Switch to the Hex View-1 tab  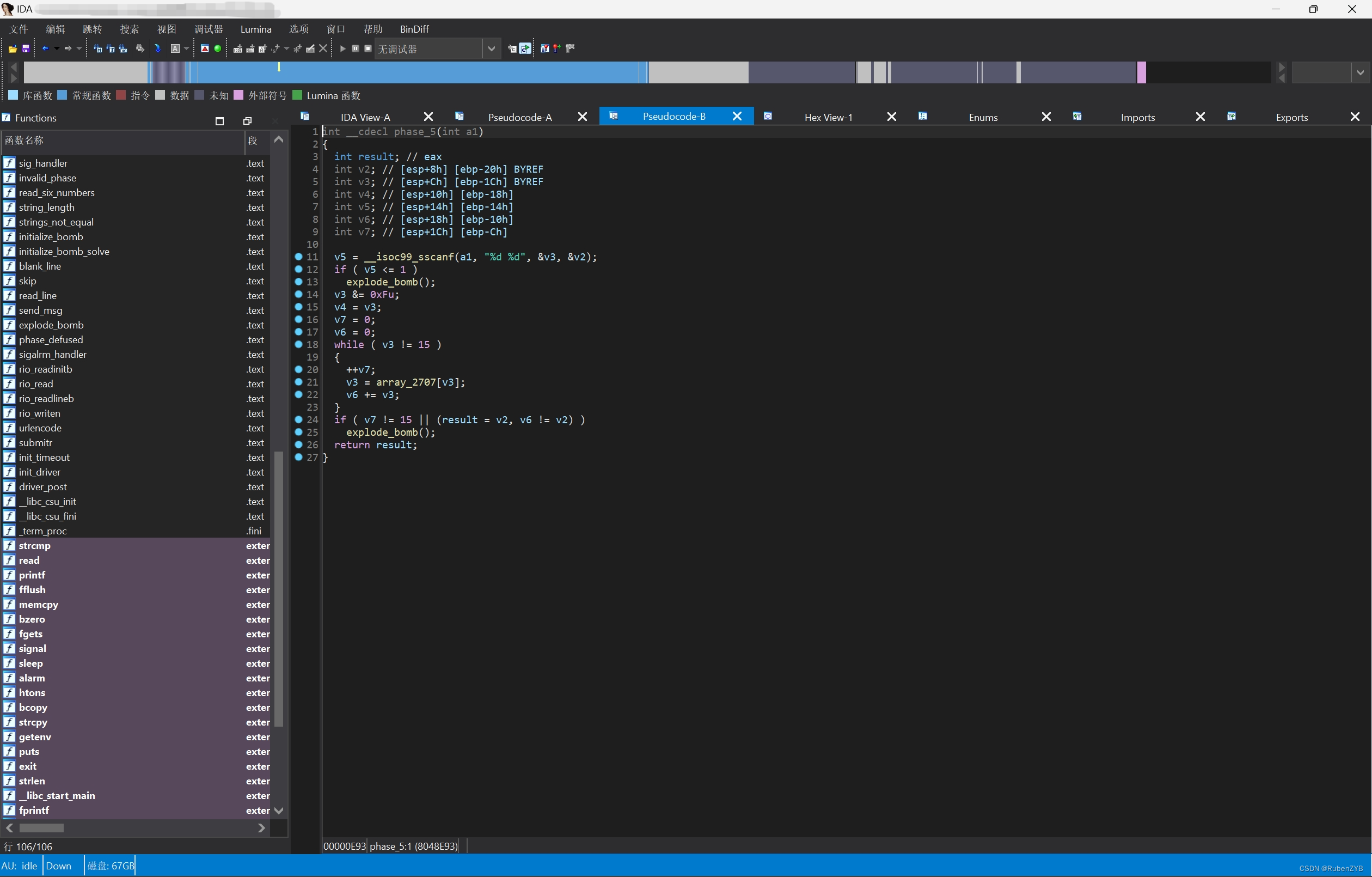tap(828, 117)
